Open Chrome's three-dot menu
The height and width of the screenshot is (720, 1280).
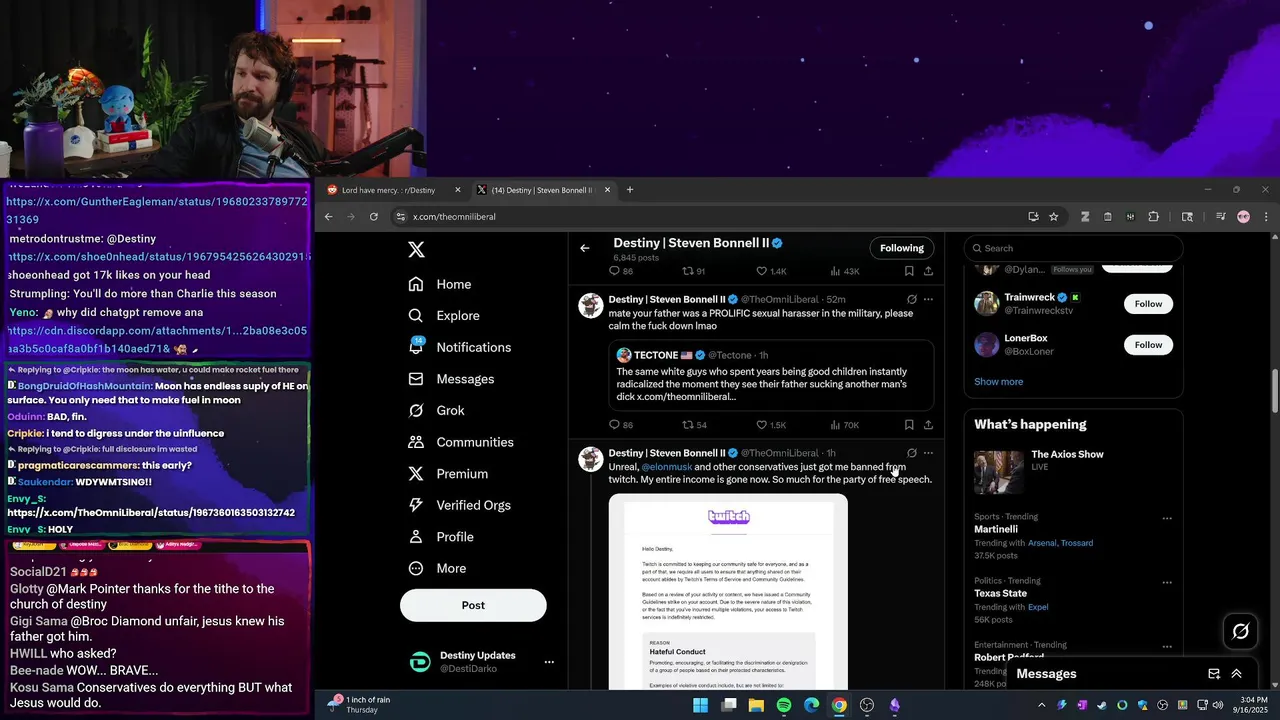(x=1266, y=217)
